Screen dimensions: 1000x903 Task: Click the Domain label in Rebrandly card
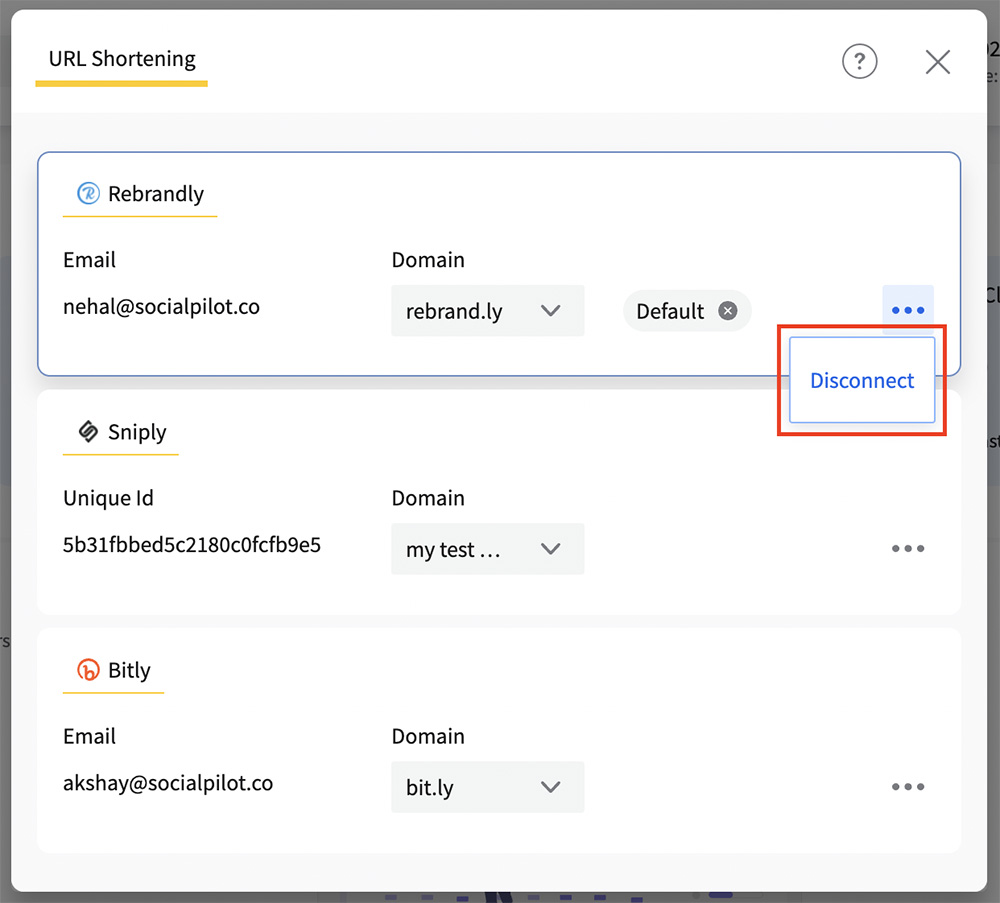pos(428,260)
